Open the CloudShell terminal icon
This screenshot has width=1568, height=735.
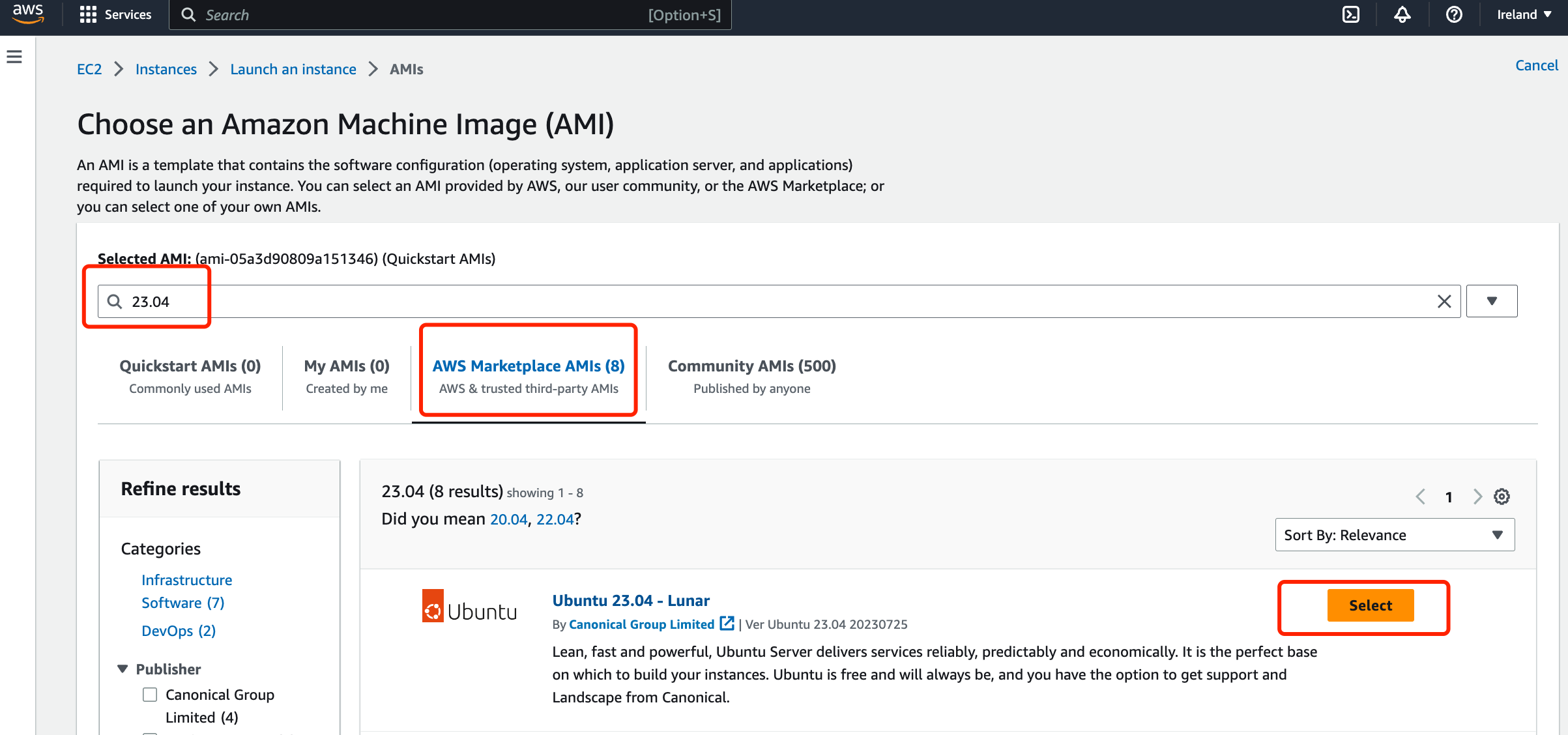[x=1351, y=14]
